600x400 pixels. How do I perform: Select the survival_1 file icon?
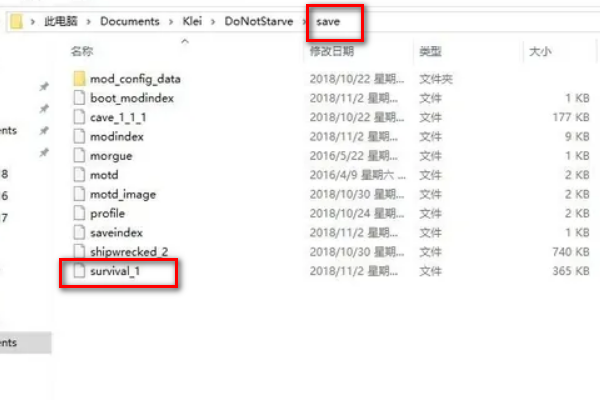[x=79, y=271]
